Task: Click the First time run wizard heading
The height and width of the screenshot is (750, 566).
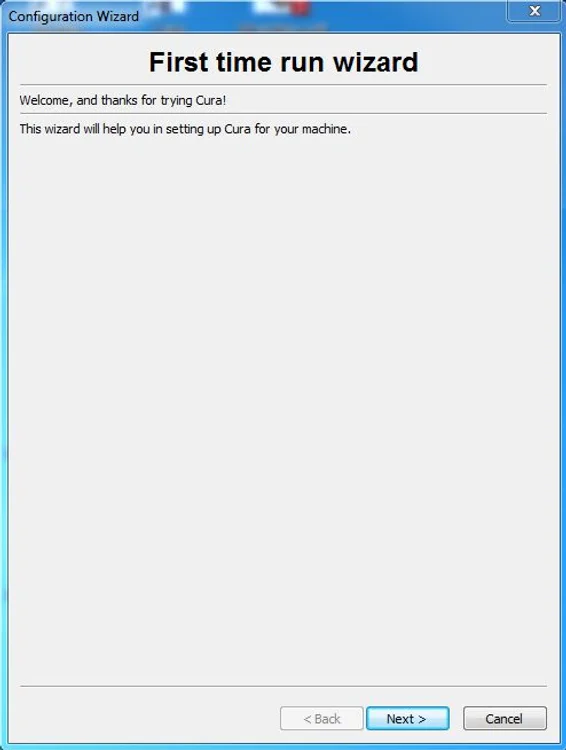Action: pyautogui.click(x=283, y=62)
